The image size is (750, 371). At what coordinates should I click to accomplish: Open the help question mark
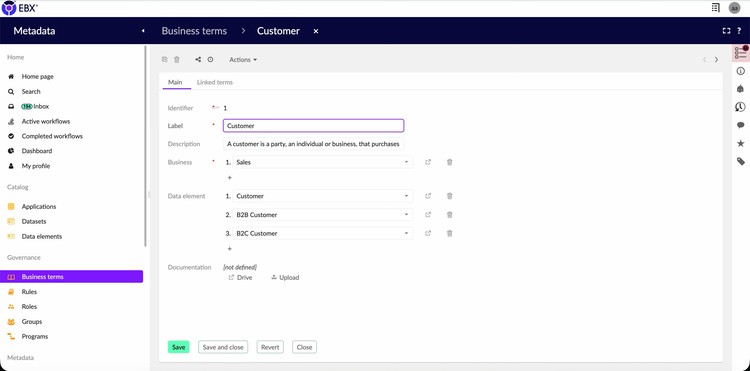[739, 31]
